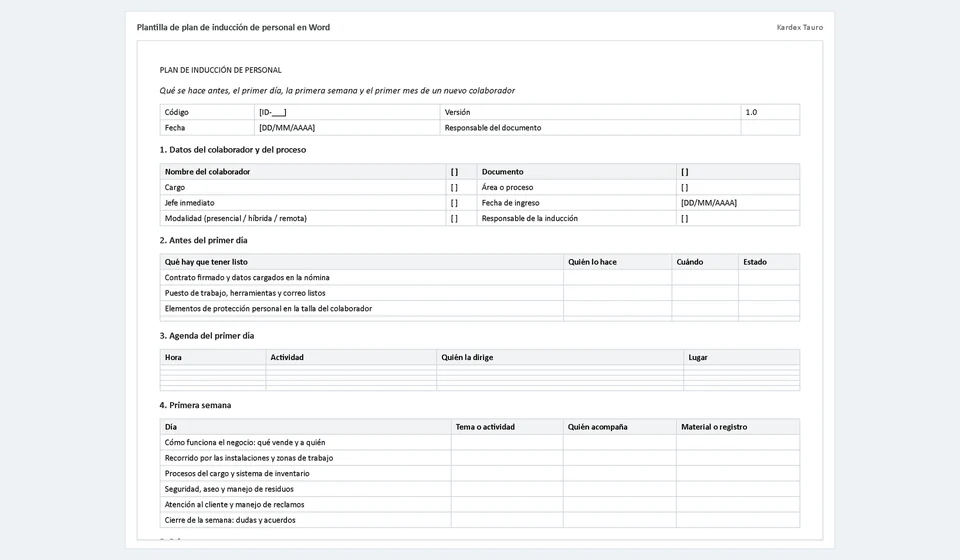Click the 'Estado' column header
960x560 pixels.
point(769,262)
